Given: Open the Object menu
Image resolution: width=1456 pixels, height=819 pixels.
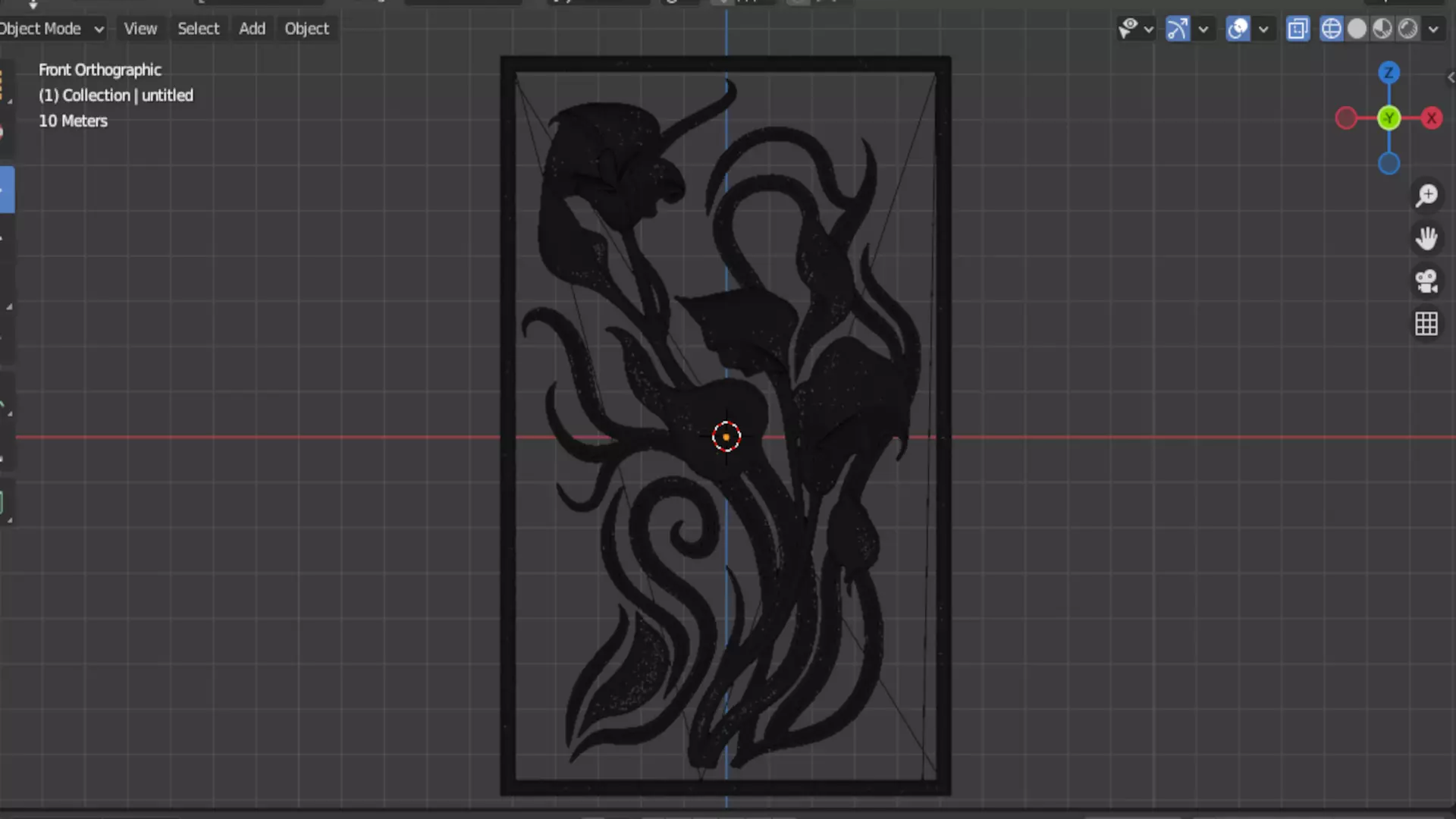Looking at the screenshot, I should click(306, 29).
